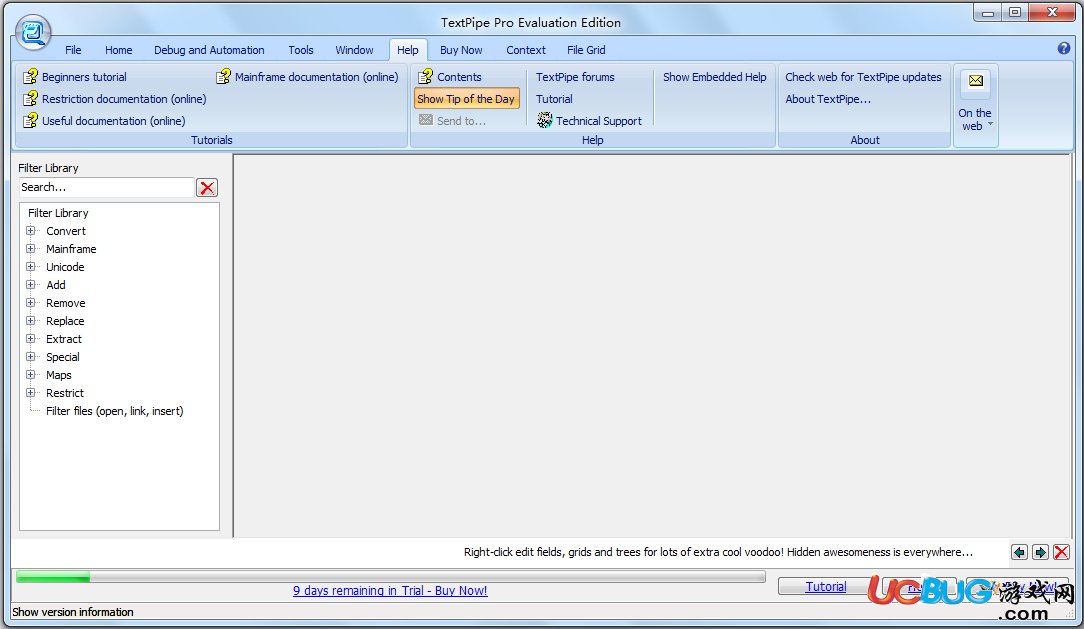Image resolution: width=1084 pixels, height=629 pixels.
Task: Open the Beginners tutorial
Action: (x=75, y=77)
